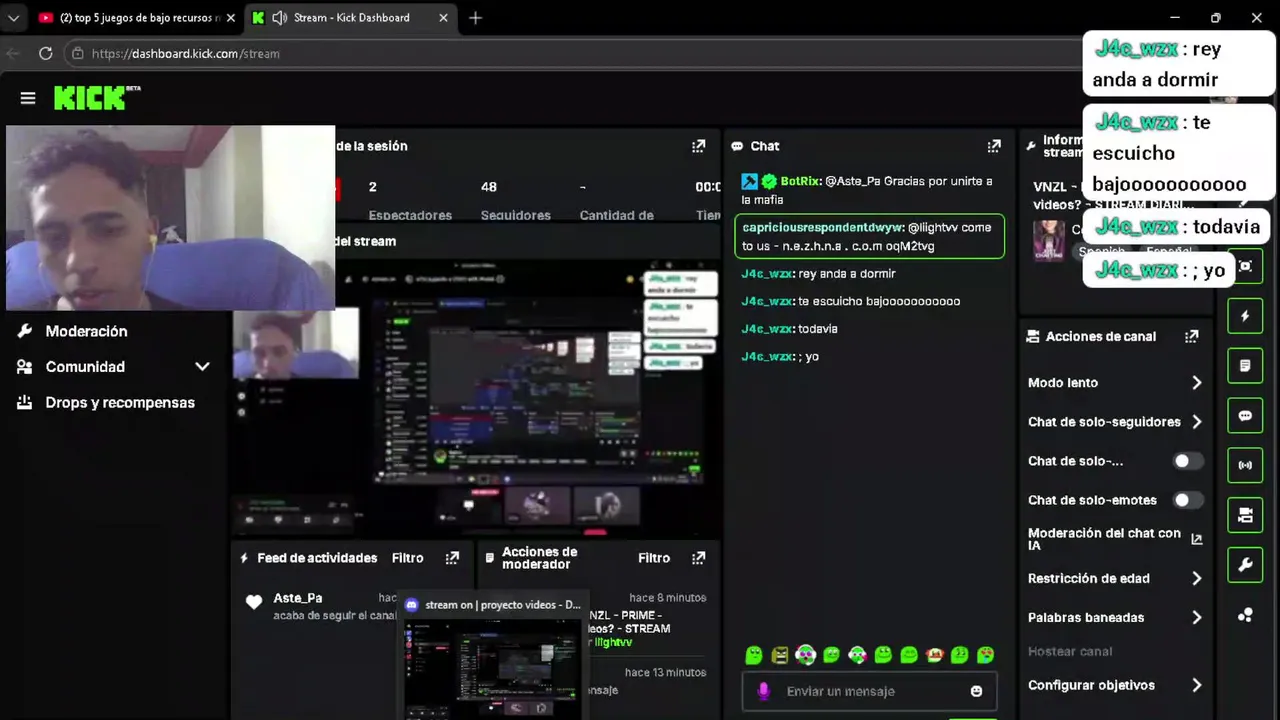The height and width of the screenshot is (720, 1280).
Task: Open Filtro for Acciones de moderador
Action: pyautogui.click(x=654, y=558)
